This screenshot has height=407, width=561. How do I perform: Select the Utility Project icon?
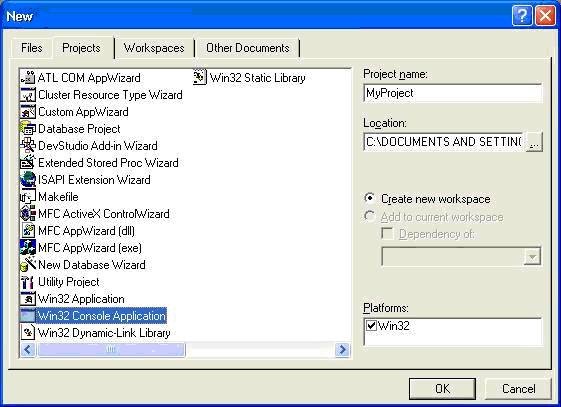28,281
